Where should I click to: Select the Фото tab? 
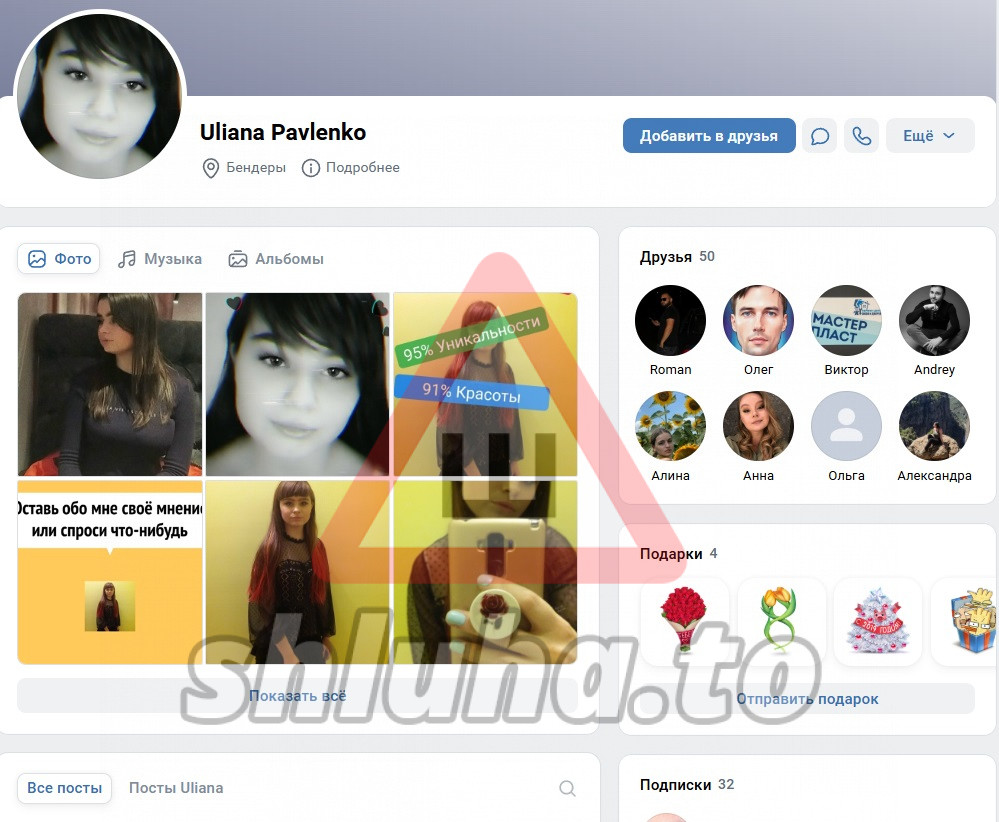coord(59,259)
